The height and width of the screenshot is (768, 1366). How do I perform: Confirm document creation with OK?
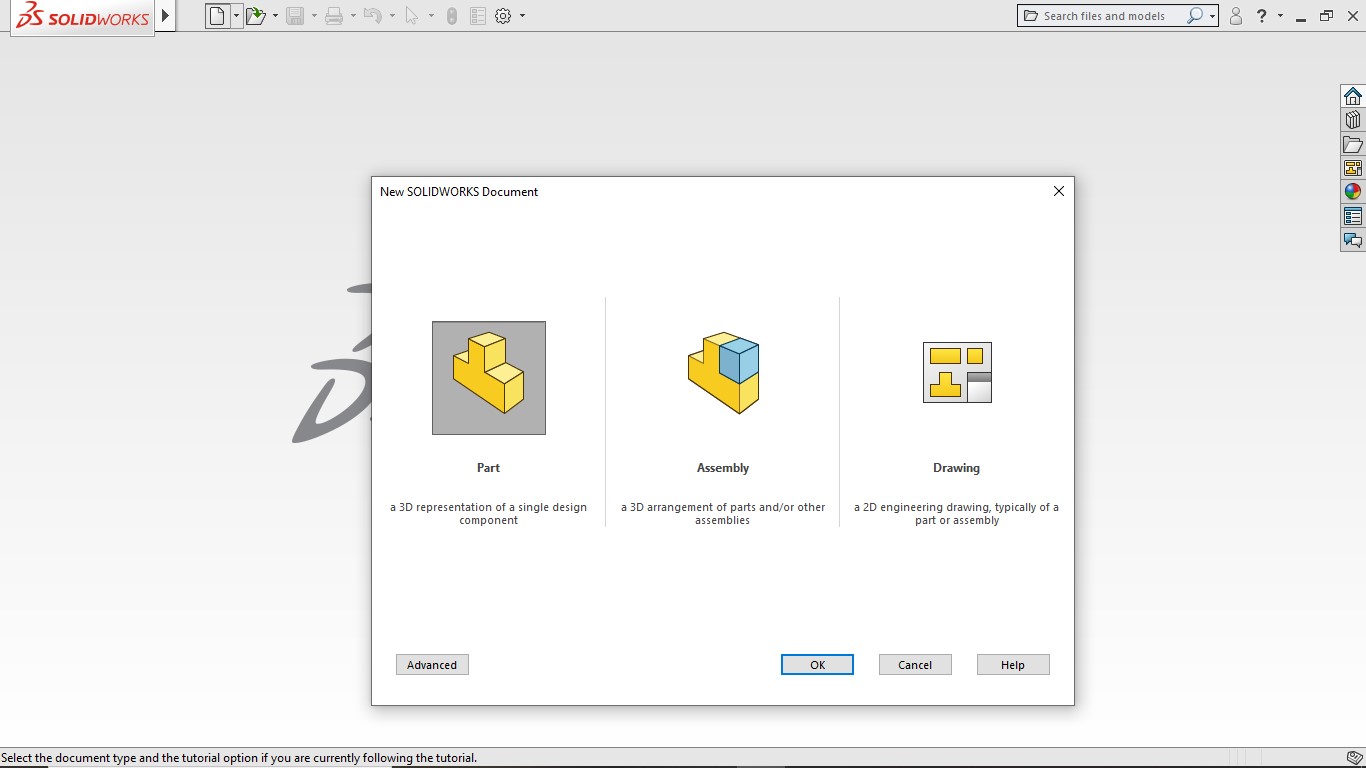click(816, 664)
